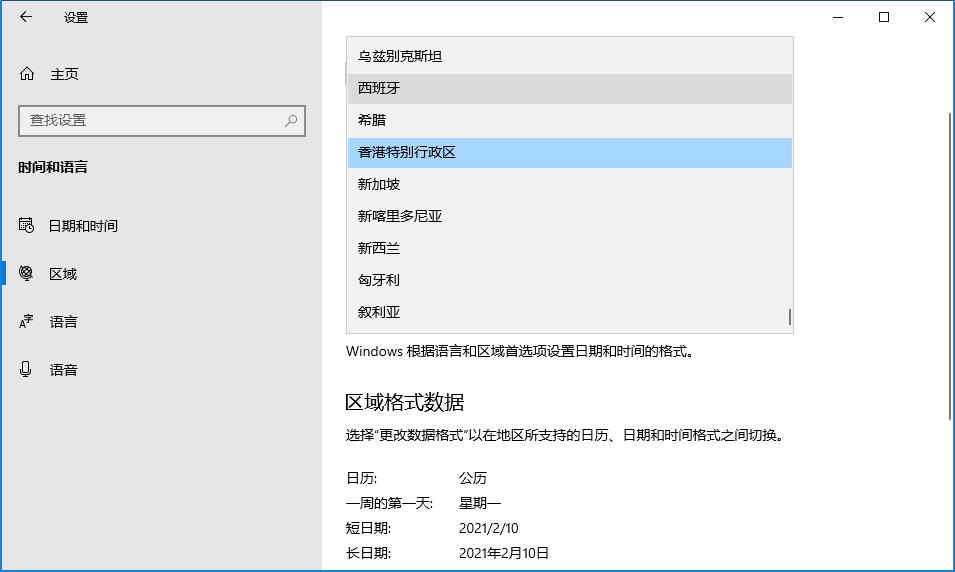955x572 pixels.
Task: Pick 希腊 in the region list
Action: [569, 120]
